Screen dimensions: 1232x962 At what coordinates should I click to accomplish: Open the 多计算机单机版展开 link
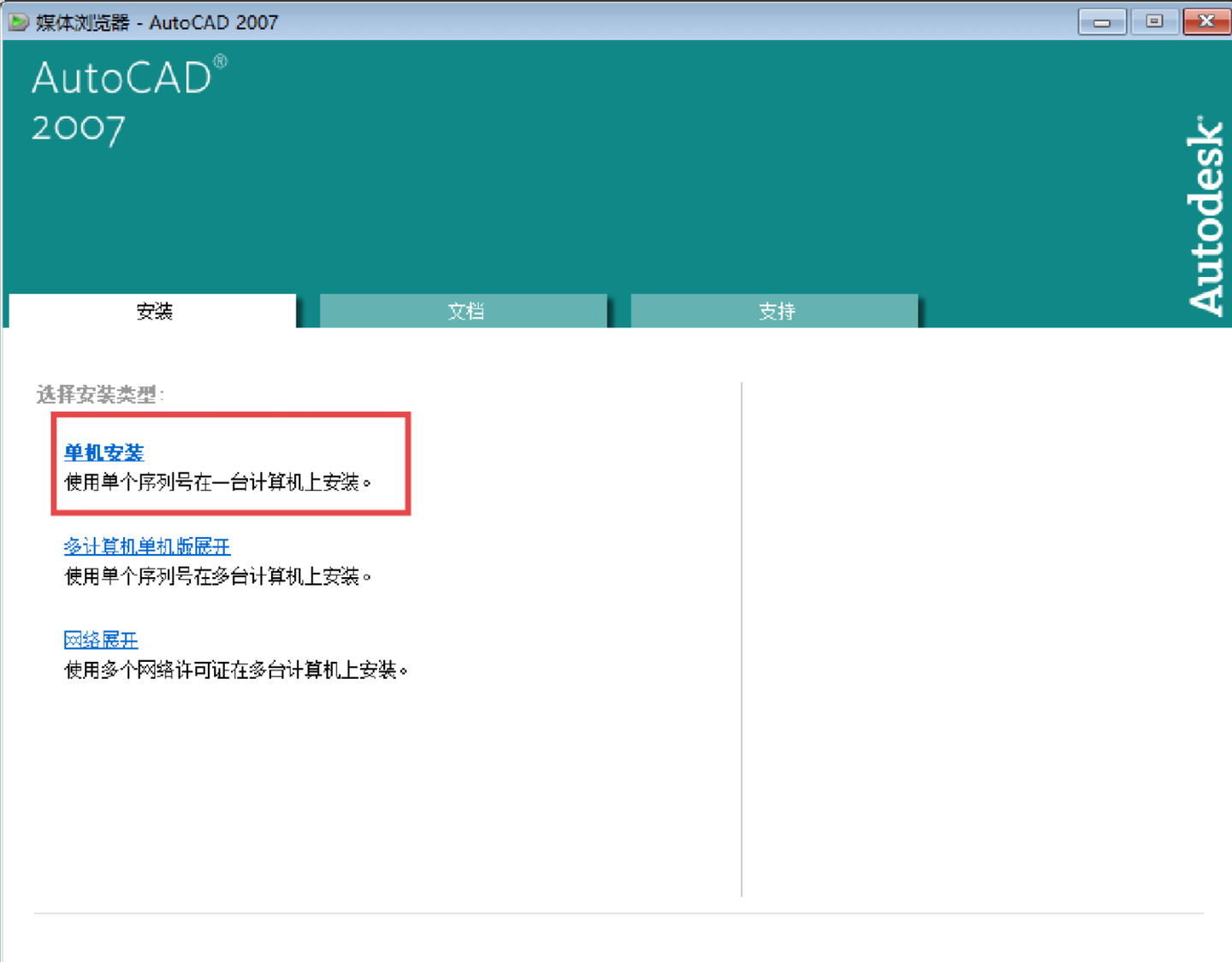[x=146, y=546]
